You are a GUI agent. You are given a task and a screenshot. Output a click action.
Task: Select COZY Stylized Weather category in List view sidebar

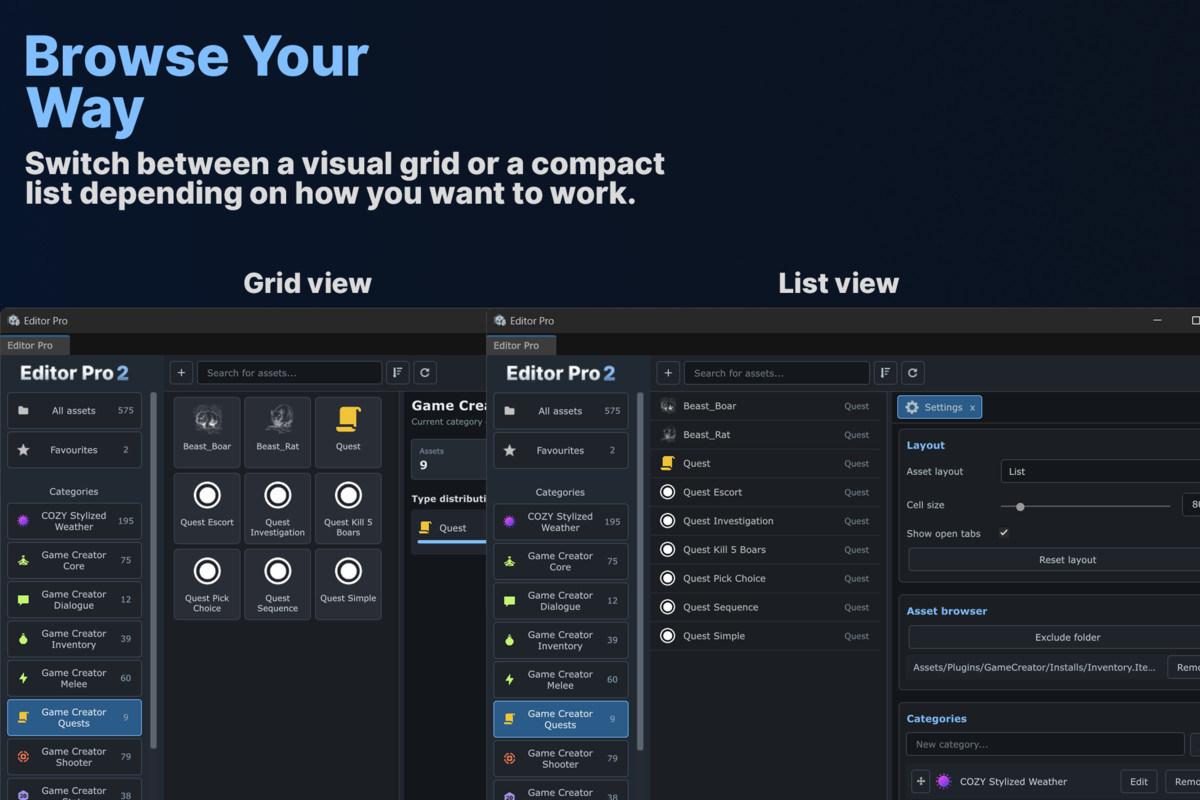[560, 522]
